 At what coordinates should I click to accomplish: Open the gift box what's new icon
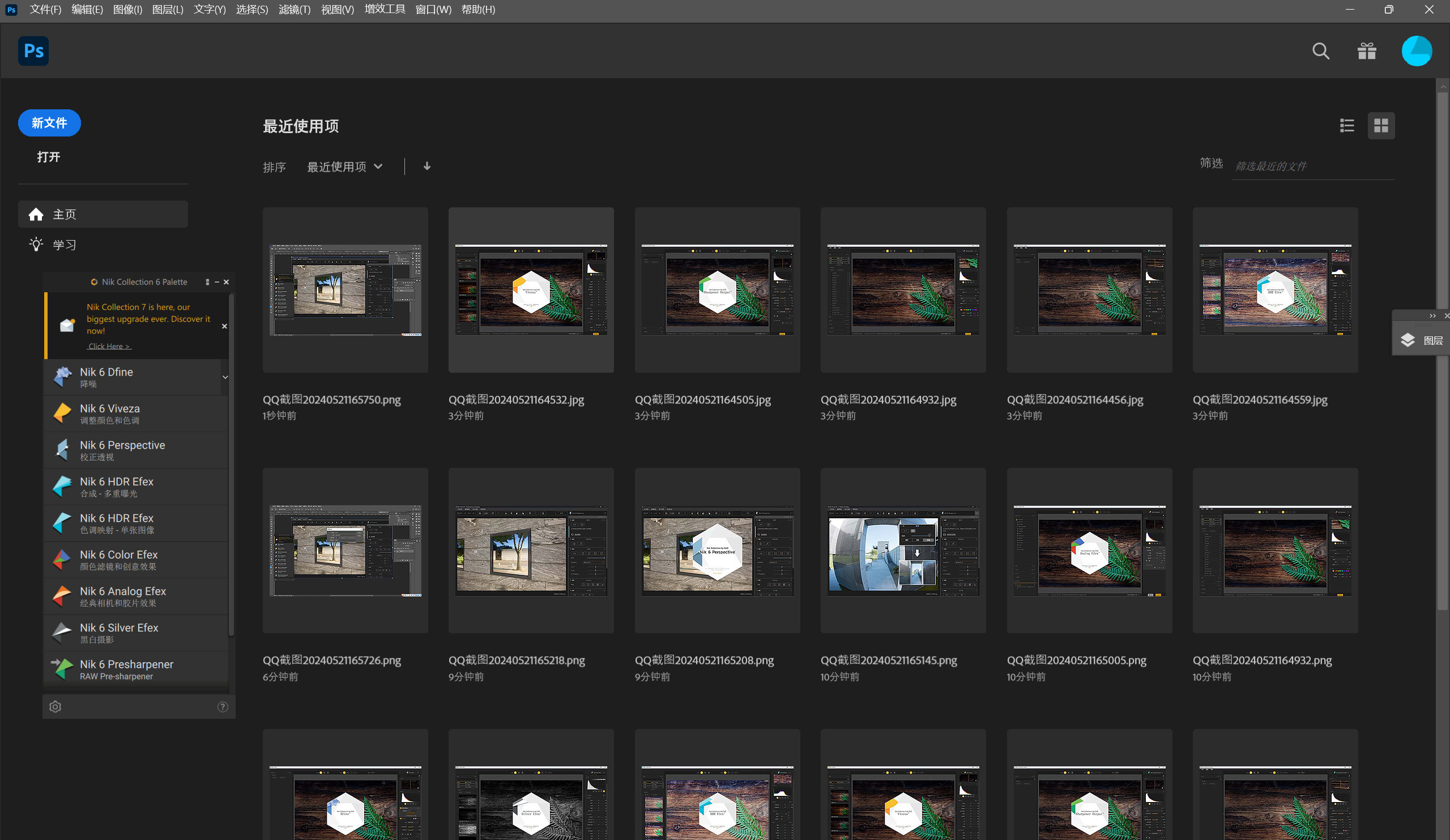1367,51
